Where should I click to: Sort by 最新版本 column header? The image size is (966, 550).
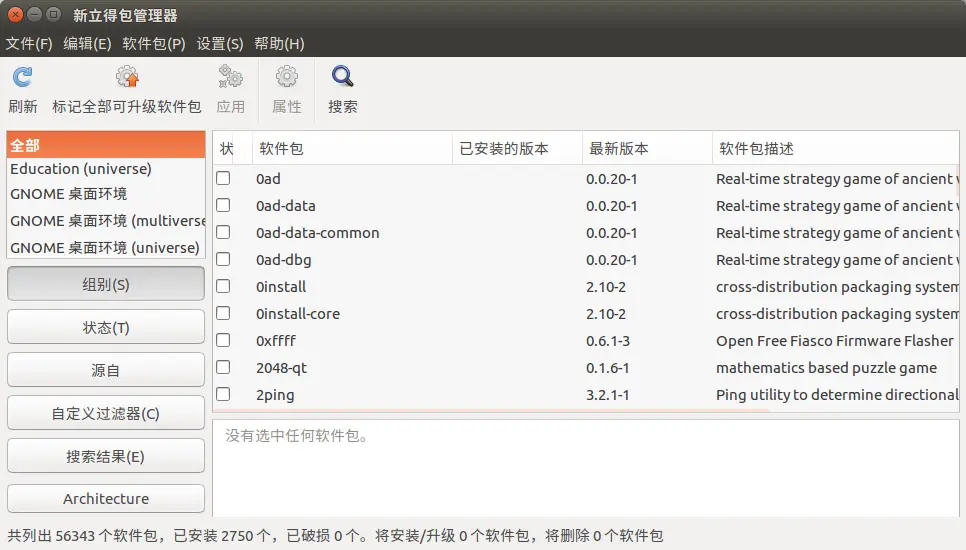pos(647,148)
